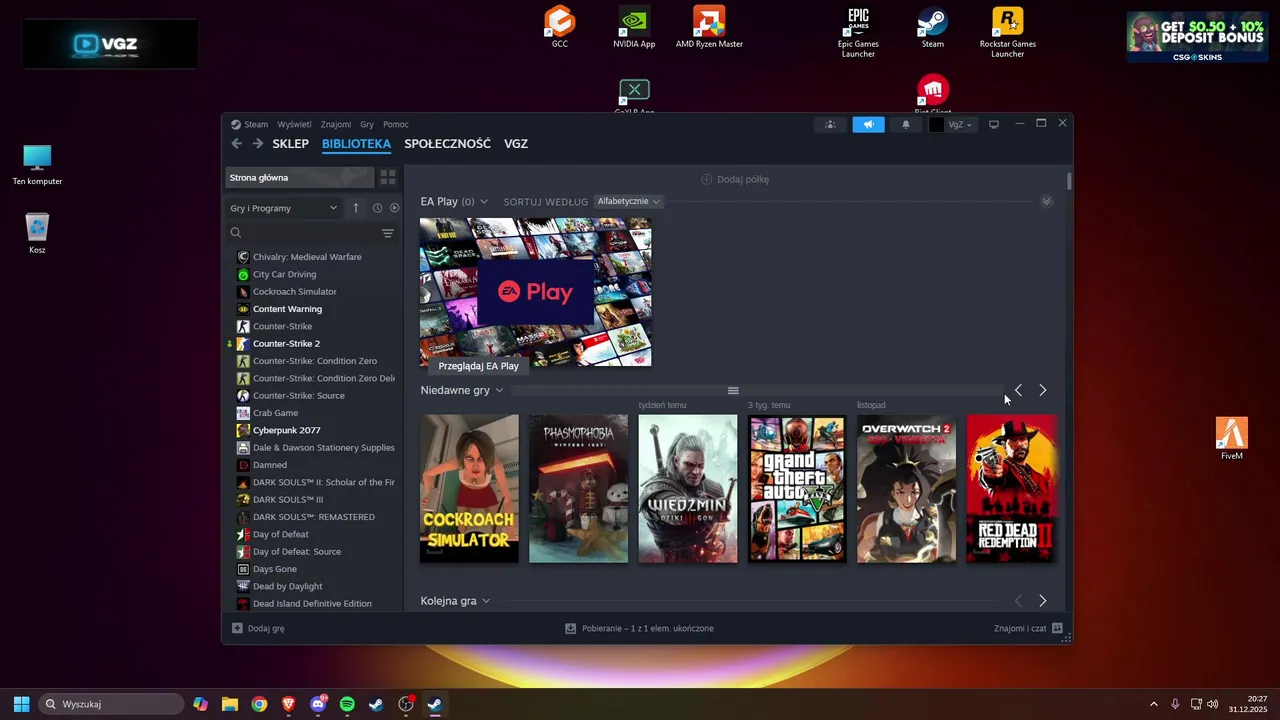Open the friends chat icon at bottom right
The height and width of the screenshot is (720, 1280).
coord(1058,629)
